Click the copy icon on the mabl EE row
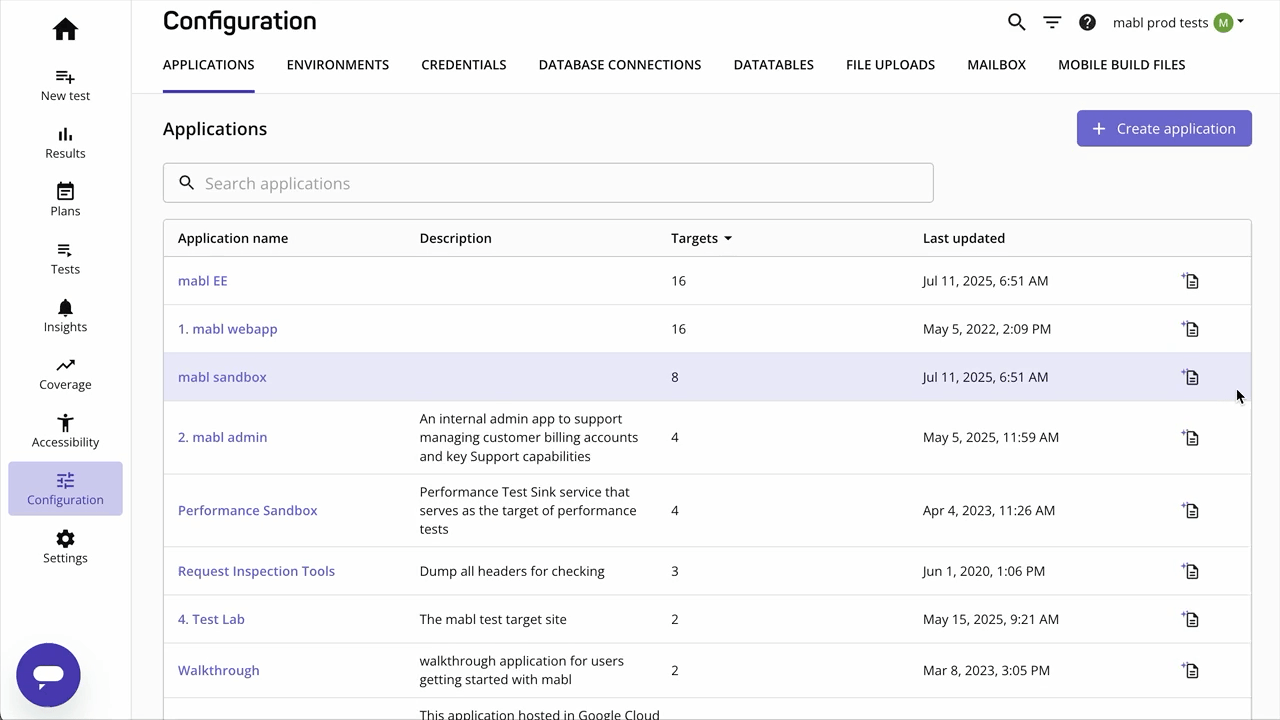This screenshot has height=720, width=1280. click(1190, 281)
